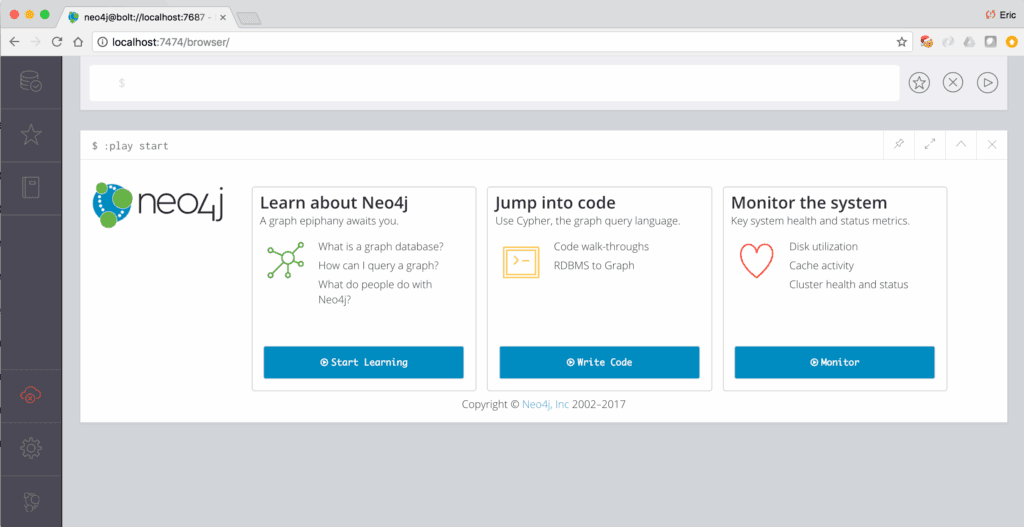Open the Favorites star in sidebar
The height and width of the screenshot is (527, 1024).
[31, 135]
